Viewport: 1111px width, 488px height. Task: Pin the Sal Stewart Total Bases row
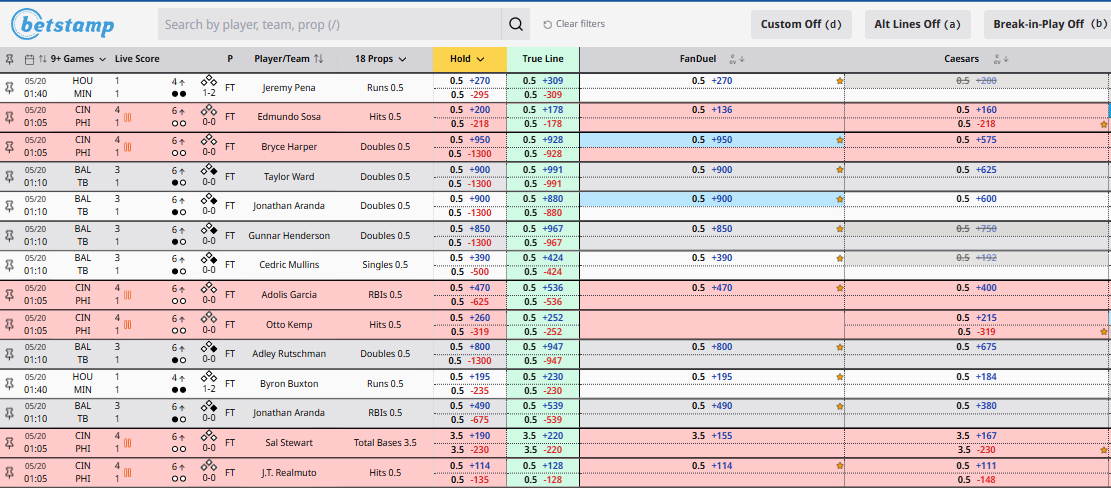(9, 443)
